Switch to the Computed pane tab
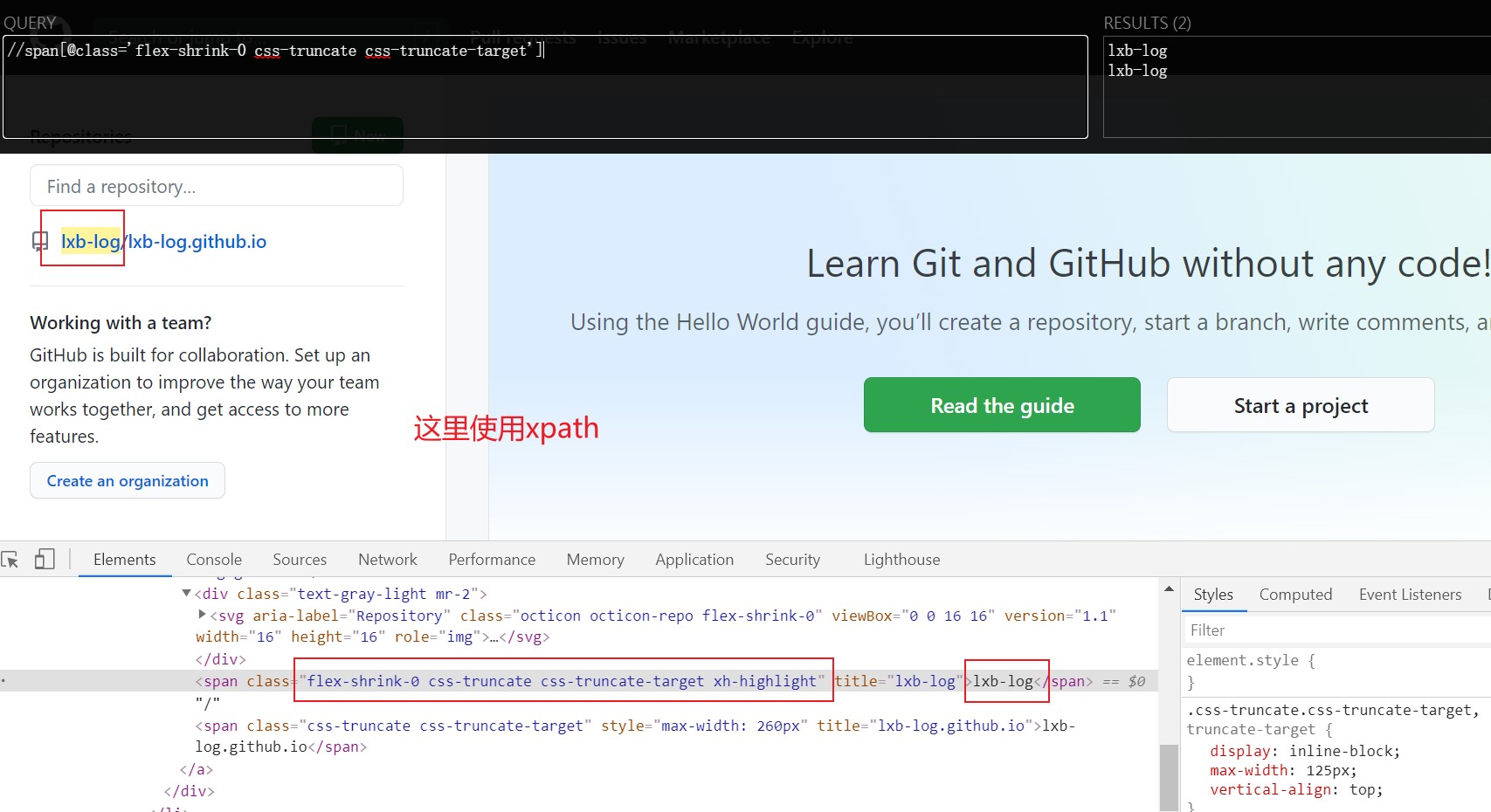Screen dimensions: 1491x812 (1295, 595)
